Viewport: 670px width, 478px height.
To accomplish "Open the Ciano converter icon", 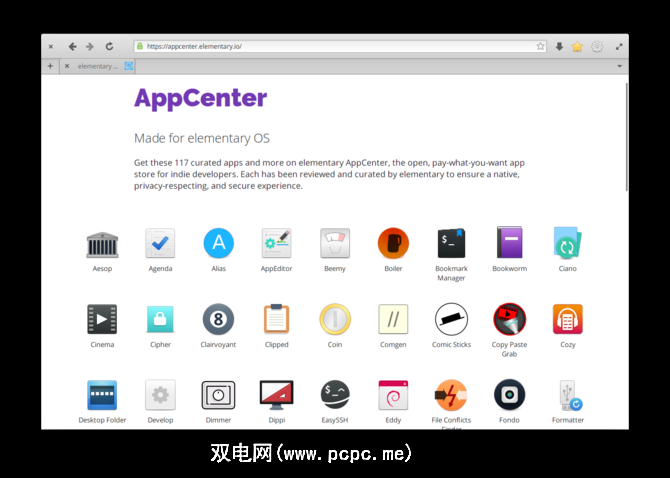I will pyautogui.click(x=567, y=243).
